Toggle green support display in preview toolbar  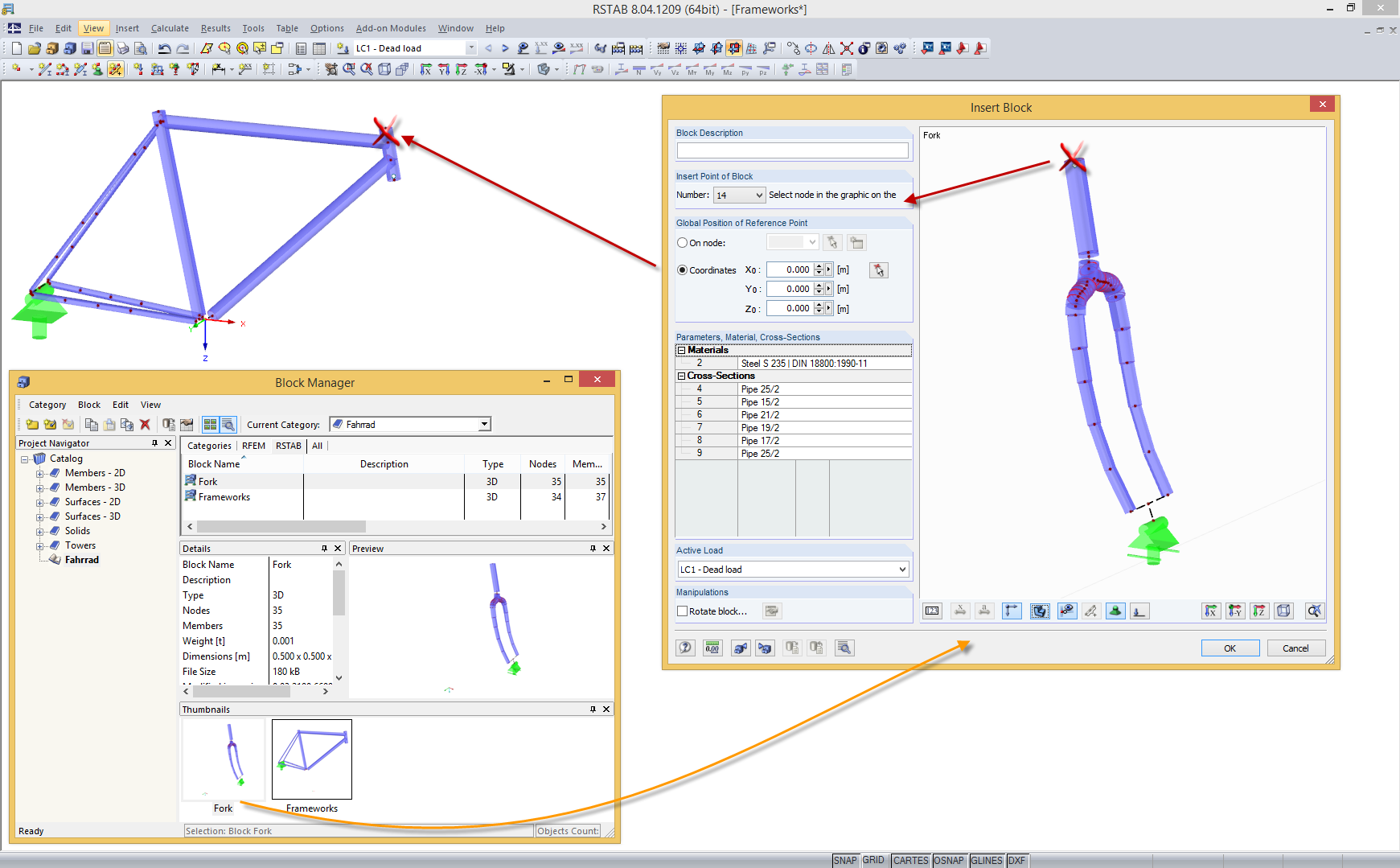[x=1115, y=611]
